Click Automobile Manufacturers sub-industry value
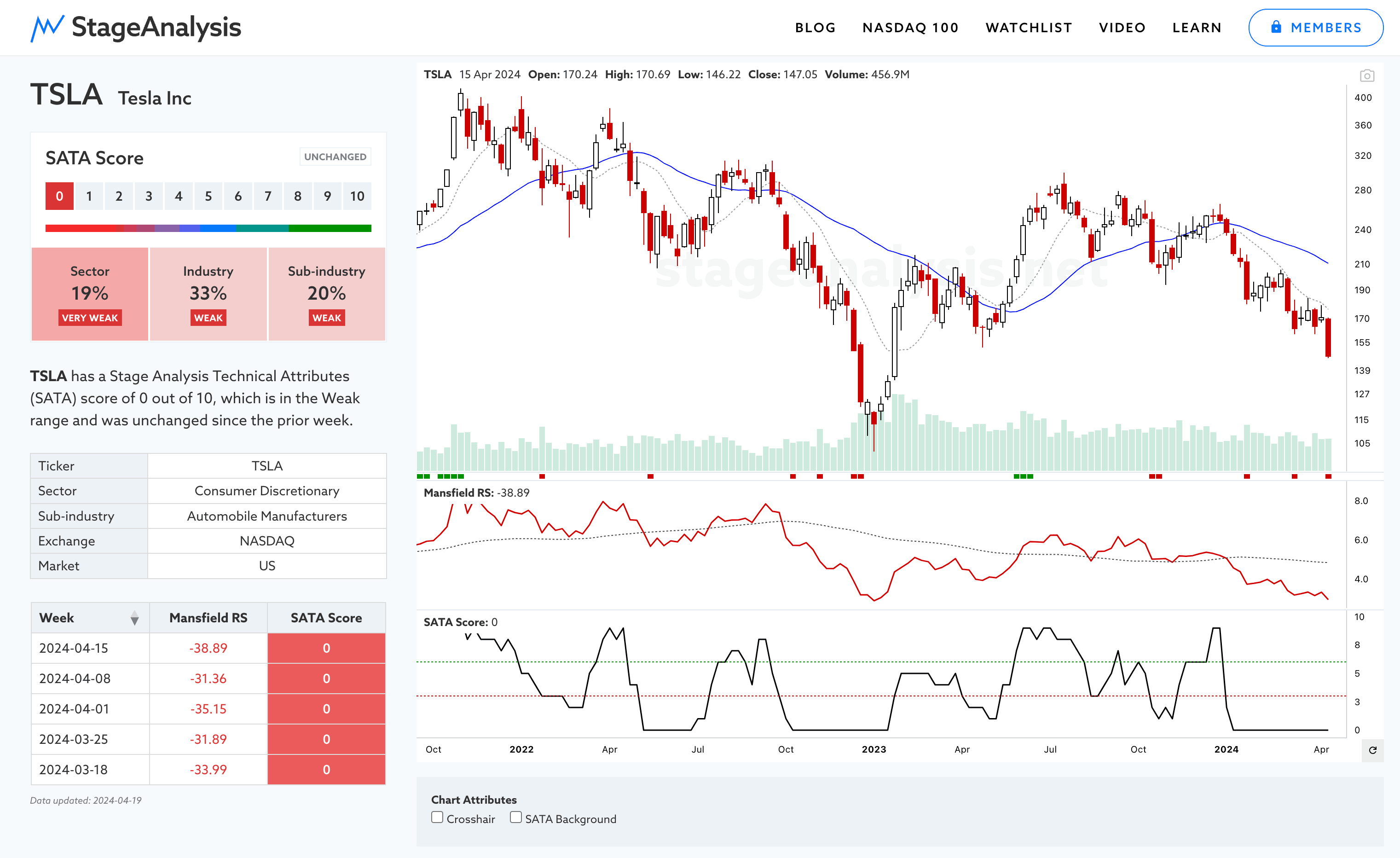Viewport: 1400px width, 858px height. 267,516
